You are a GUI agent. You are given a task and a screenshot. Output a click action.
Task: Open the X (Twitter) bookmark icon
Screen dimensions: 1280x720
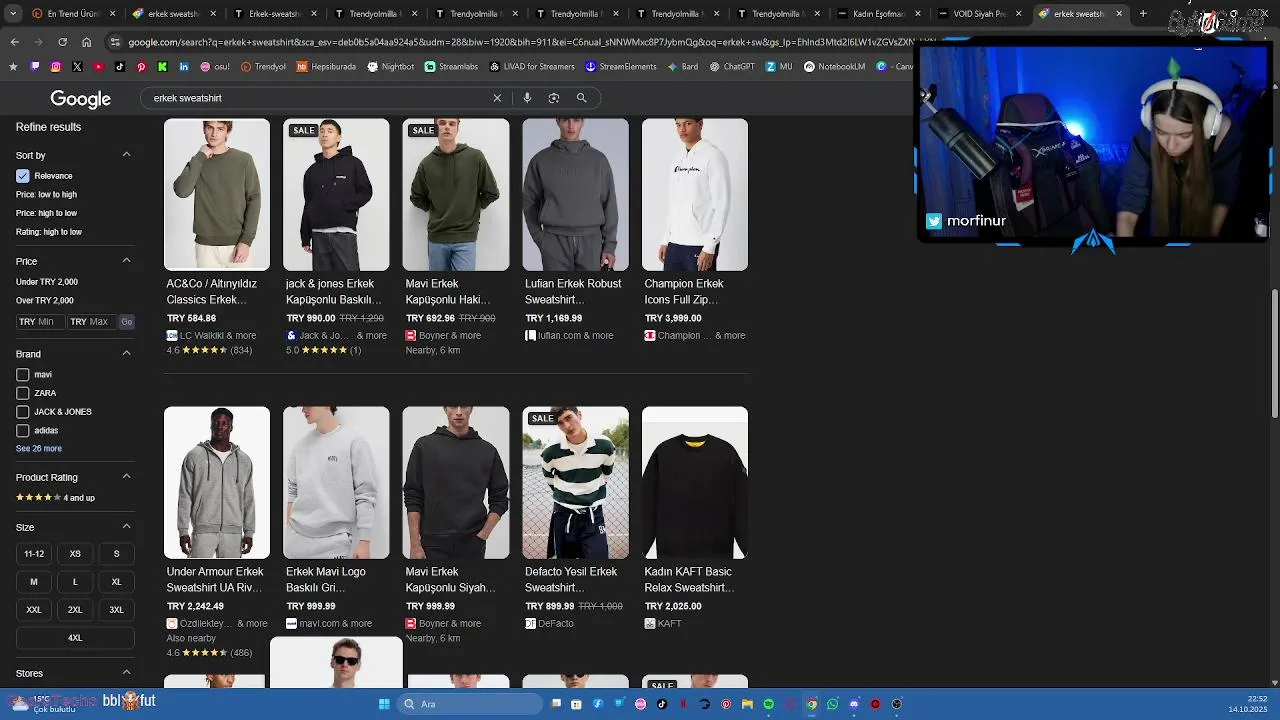pos(77,67)
